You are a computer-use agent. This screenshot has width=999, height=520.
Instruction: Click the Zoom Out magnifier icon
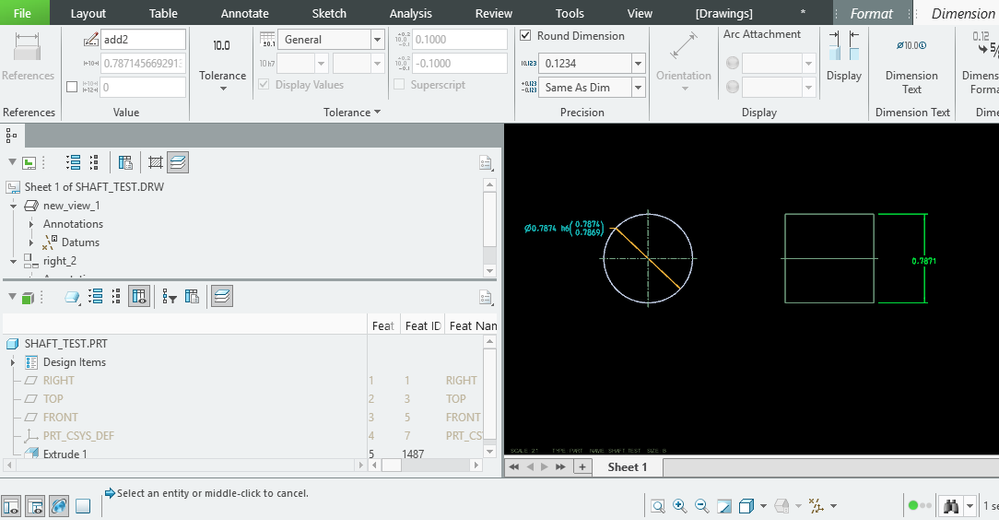click(x=702, y=506)
